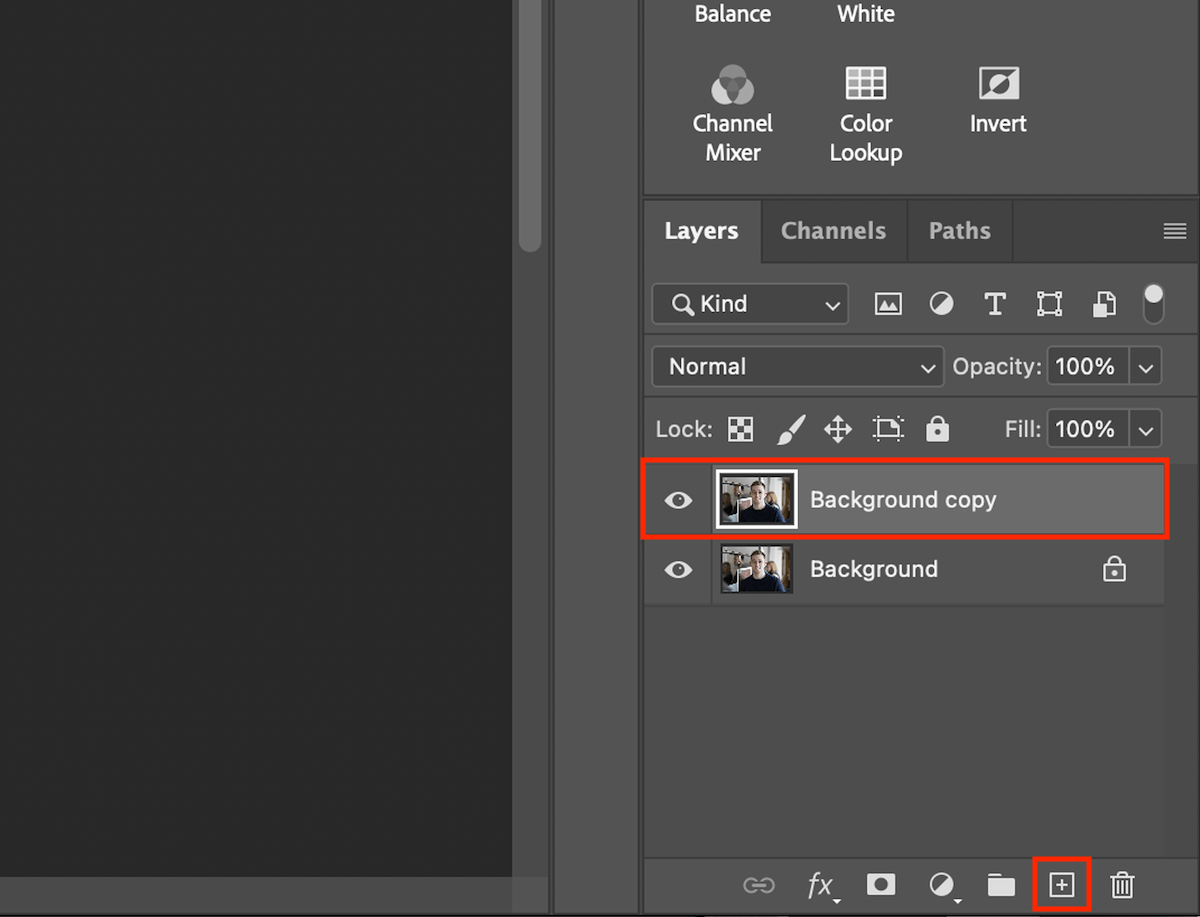Click the link layers icon
Viewport: 1200px width, 917px height.
(x=759, y=885)
